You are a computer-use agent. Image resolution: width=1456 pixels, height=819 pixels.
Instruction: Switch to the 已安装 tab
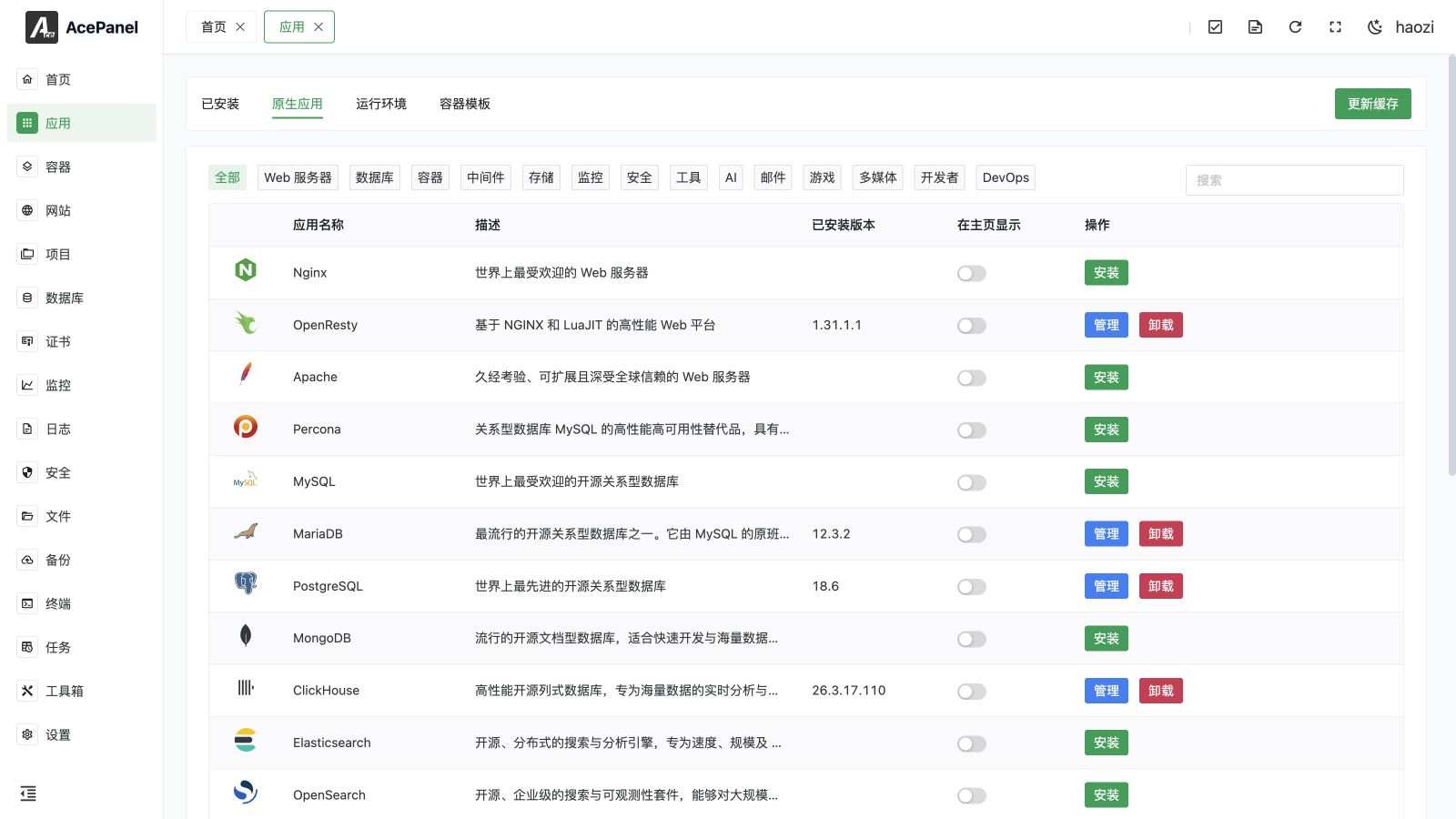click(220, 104)
